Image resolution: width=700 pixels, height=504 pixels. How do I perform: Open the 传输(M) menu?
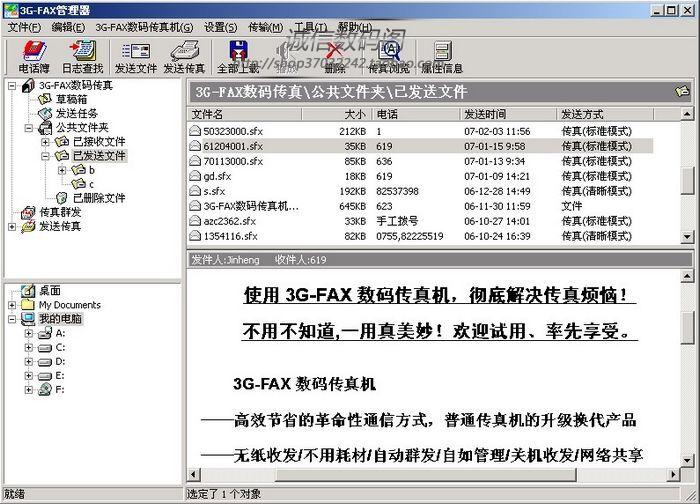[266, 28]
